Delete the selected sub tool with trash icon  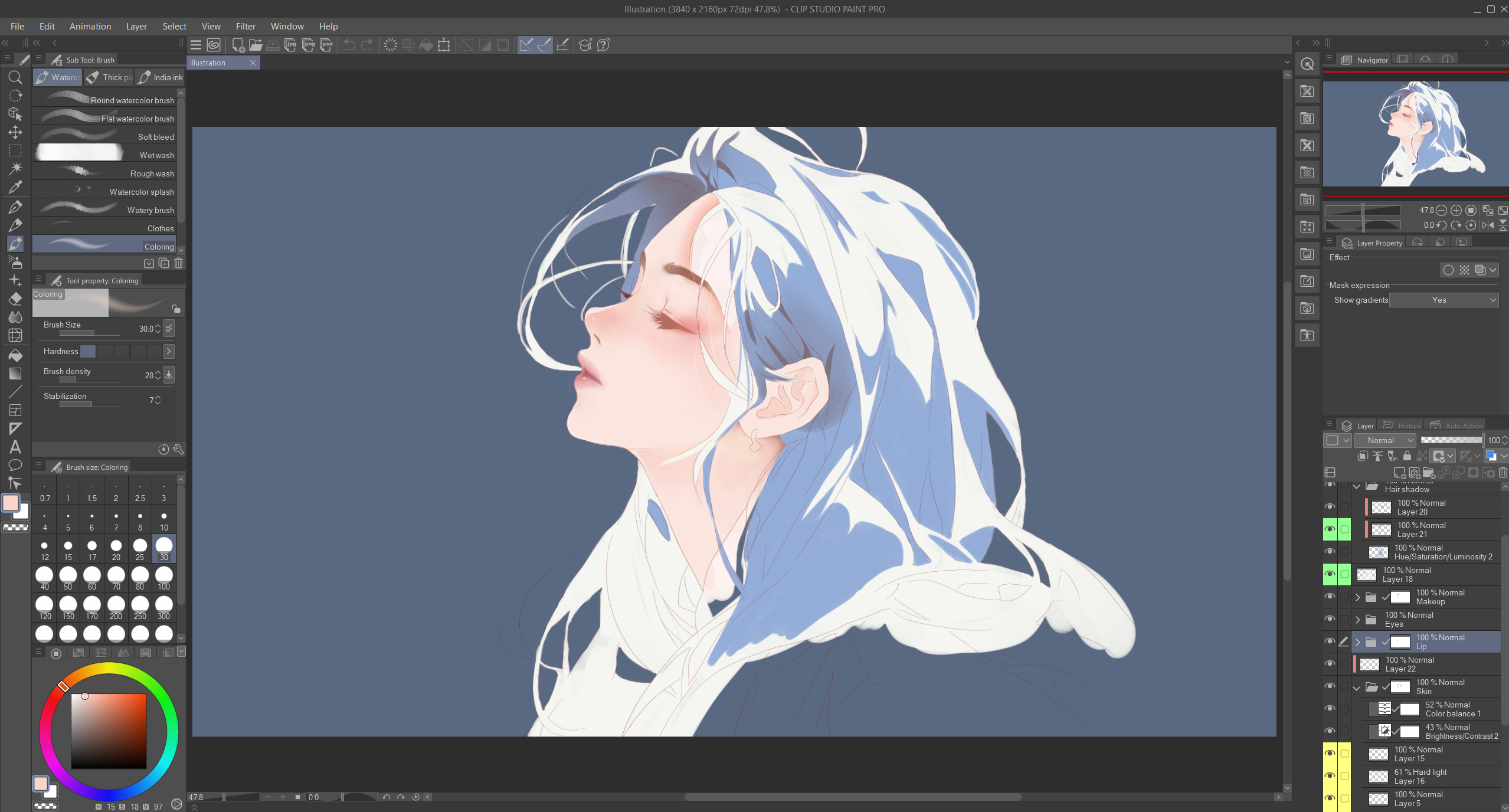click(179, 263)
